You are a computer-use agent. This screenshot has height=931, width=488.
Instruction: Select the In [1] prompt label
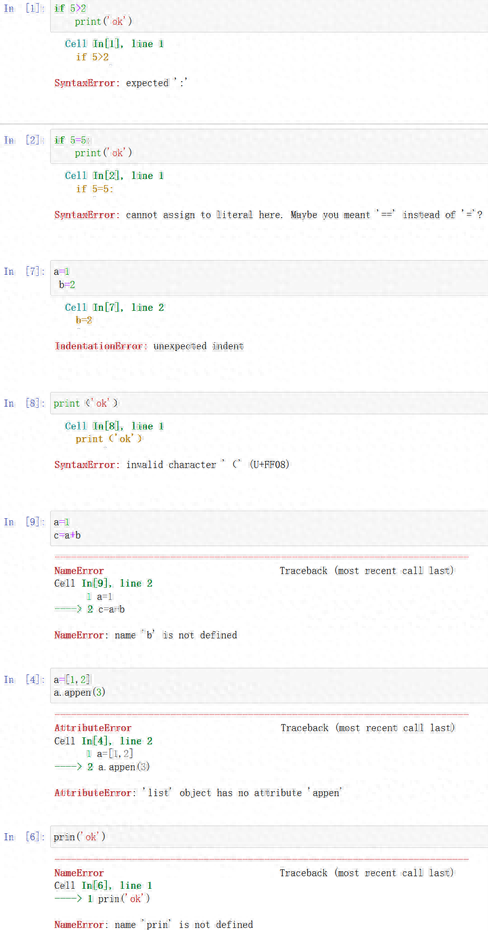(24, 8)
